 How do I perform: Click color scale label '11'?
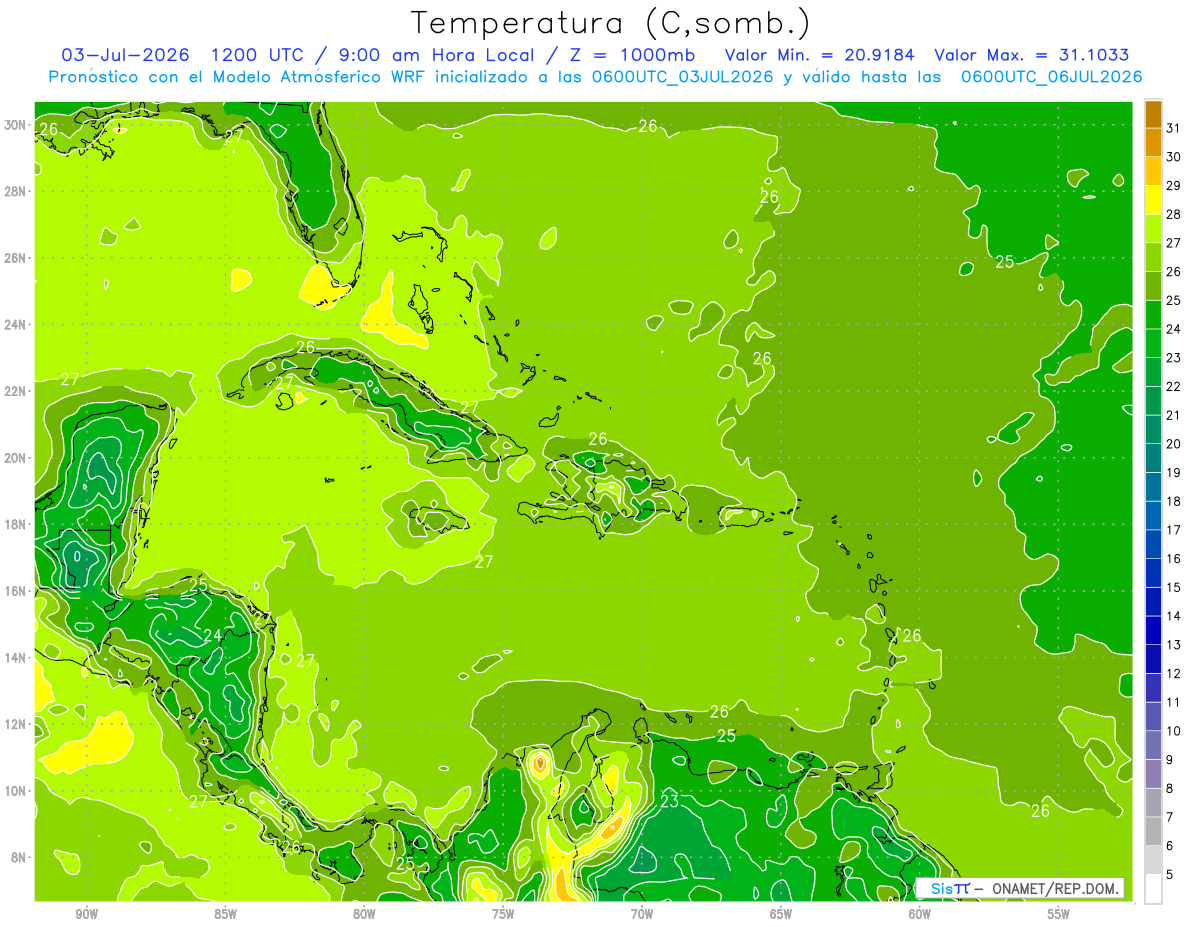[1173, 702]
